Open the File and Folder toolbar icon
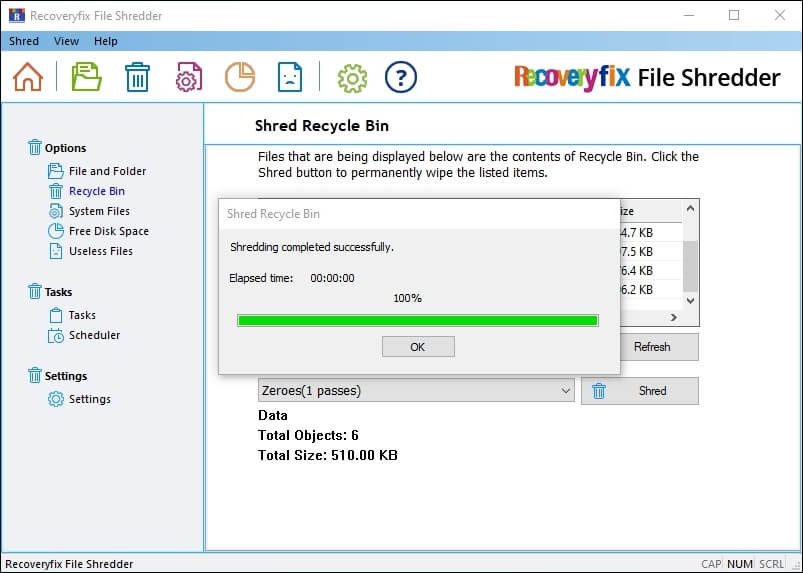 point(86,77)
